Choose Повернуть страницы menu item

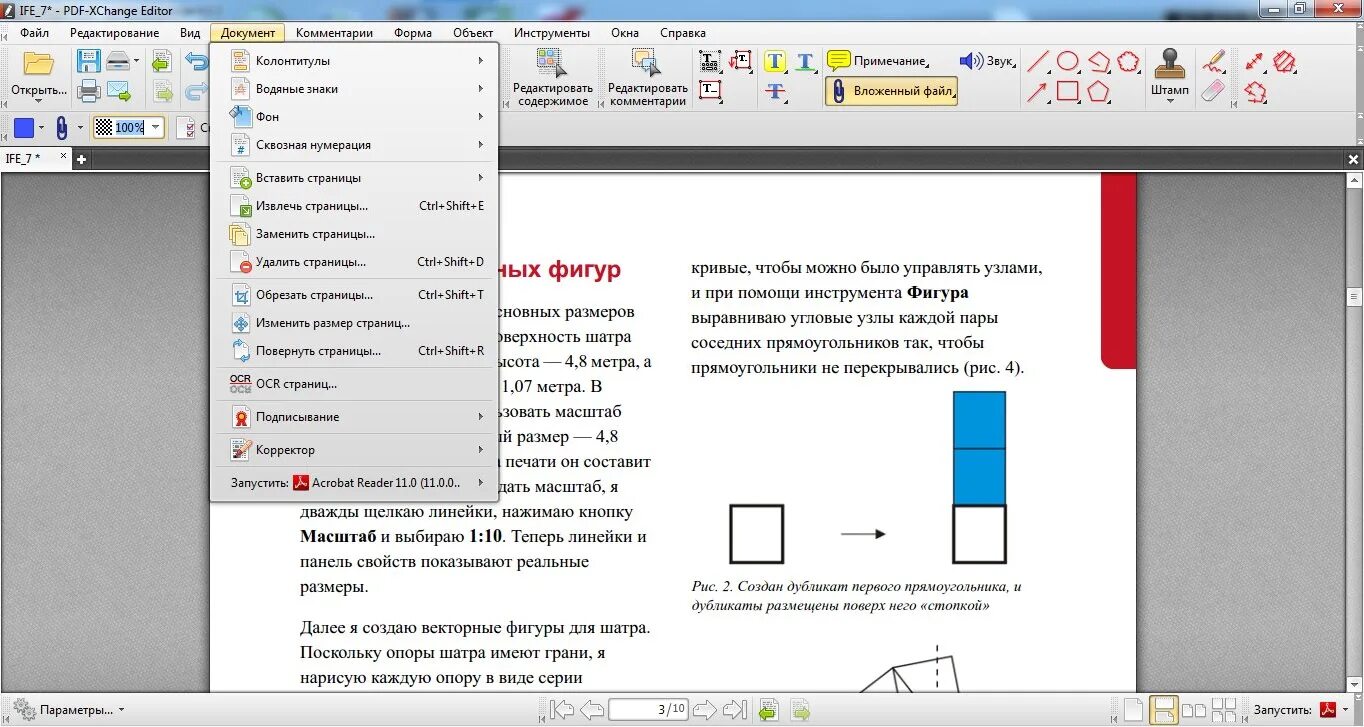coord(354,351)
